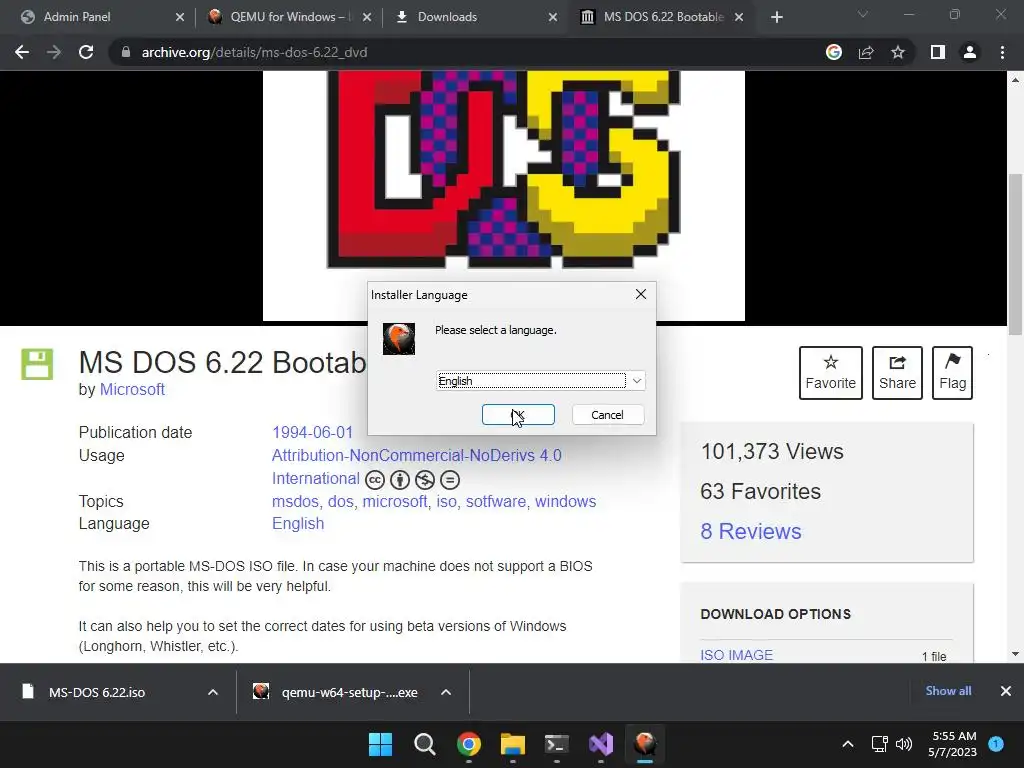Image resolution: width=1024 pixels, height=768 pixels.
Task: Click the Creative Commons CC icon
Action: [x=375, y=480]
